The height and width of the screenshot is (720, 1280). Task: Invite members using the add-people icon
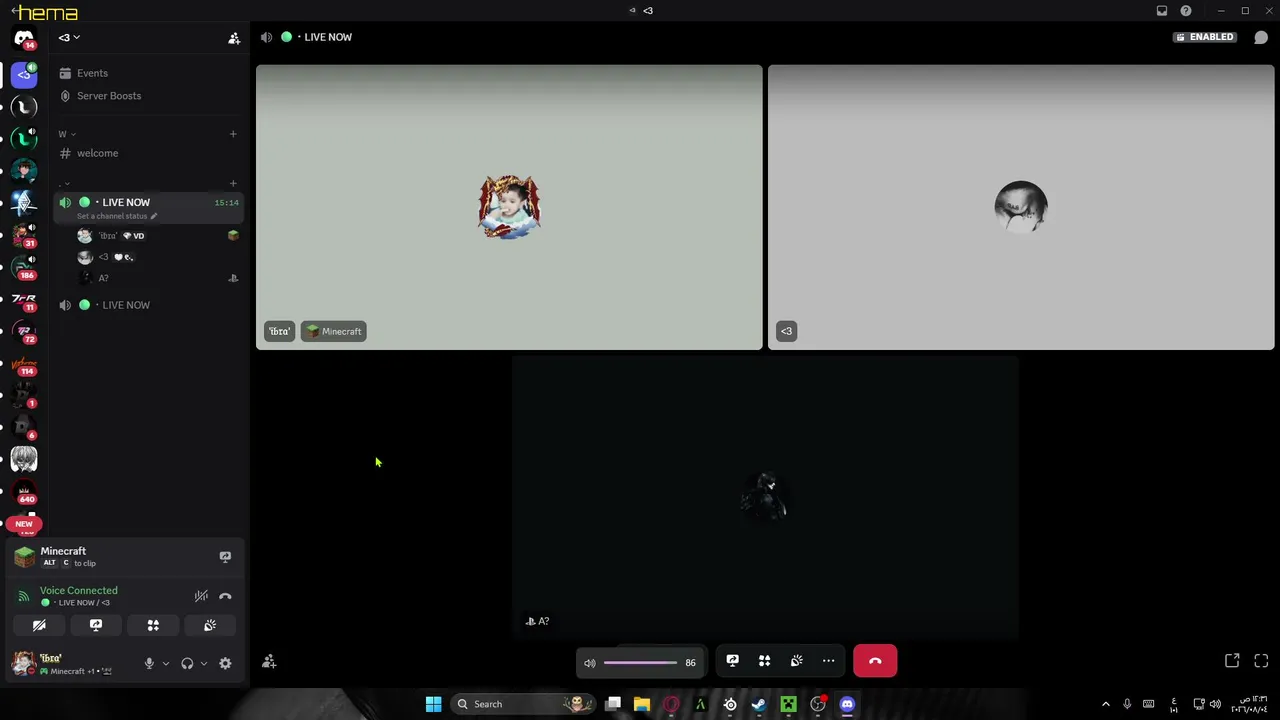tap(234, 38)
